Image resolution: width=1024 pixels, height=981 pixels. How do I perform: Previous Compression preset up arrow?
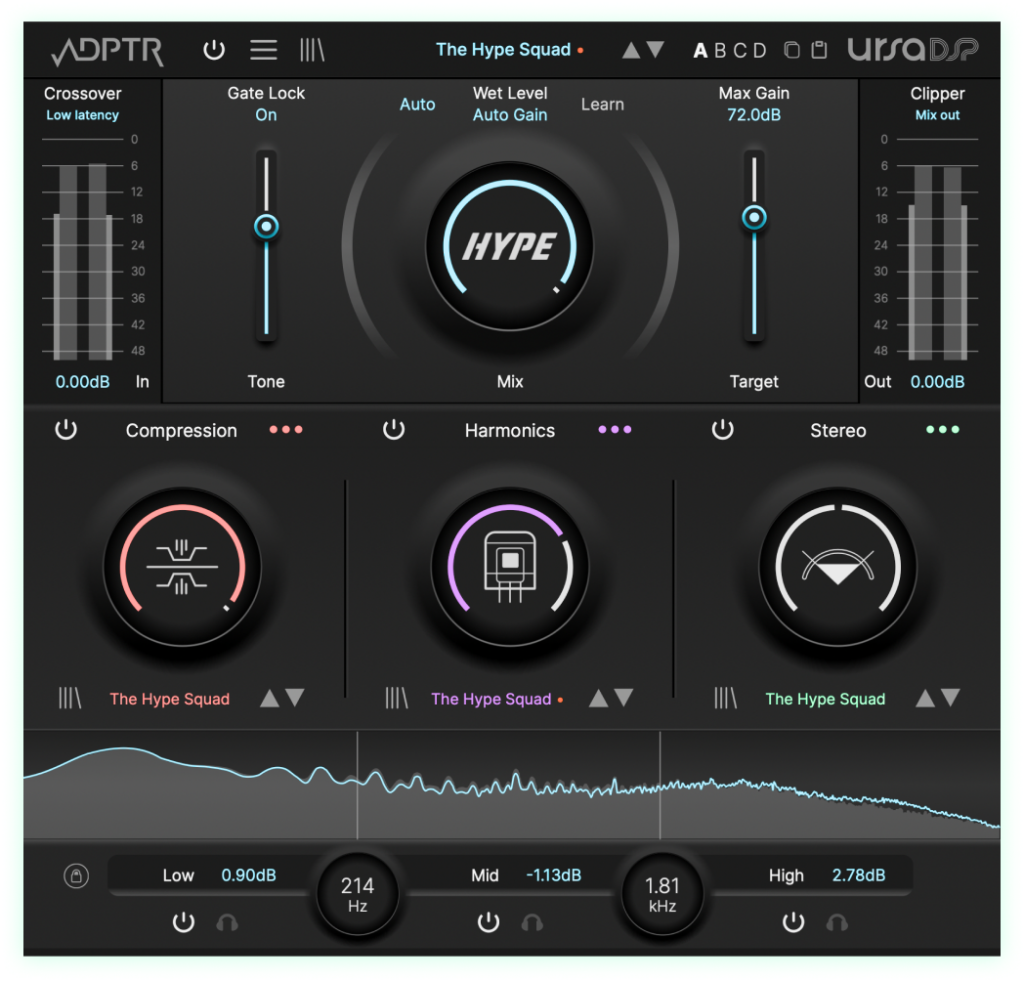click(x=270, y=698)
